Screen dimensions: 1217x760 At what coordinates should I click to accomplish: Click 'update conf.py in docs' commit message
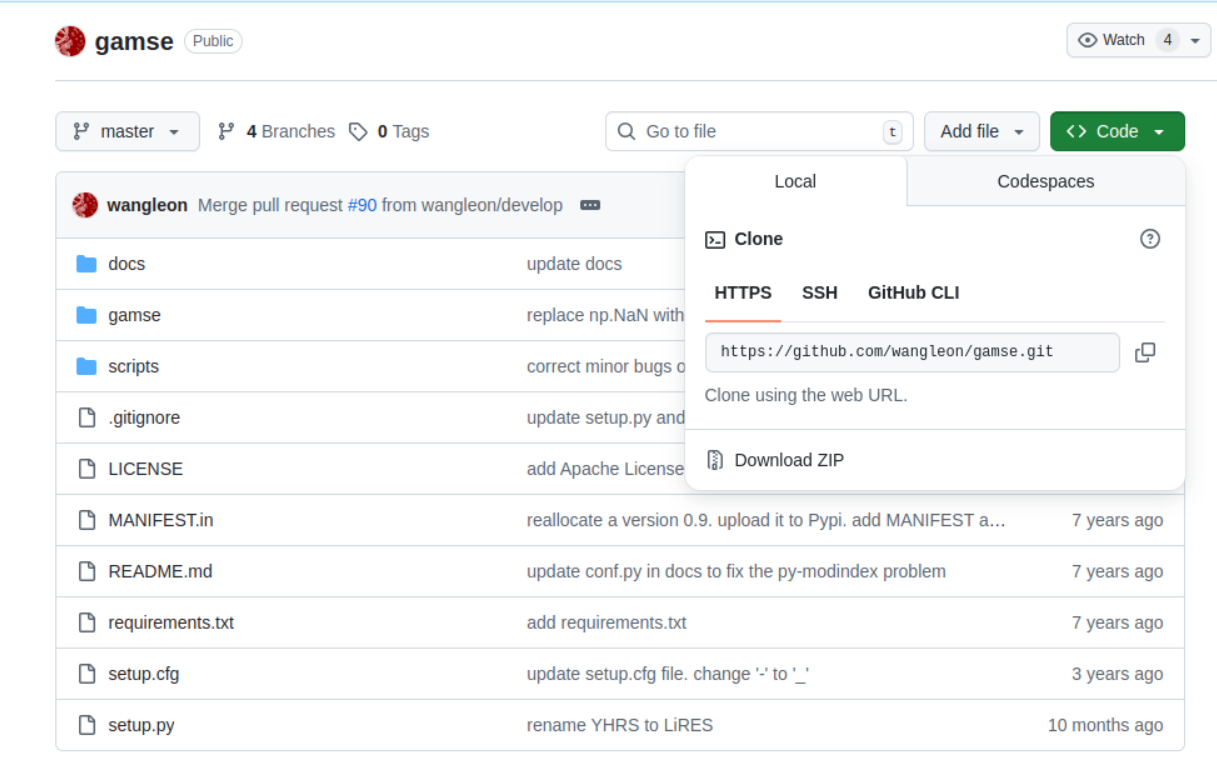pyautogui.click(x=736, y=571)
